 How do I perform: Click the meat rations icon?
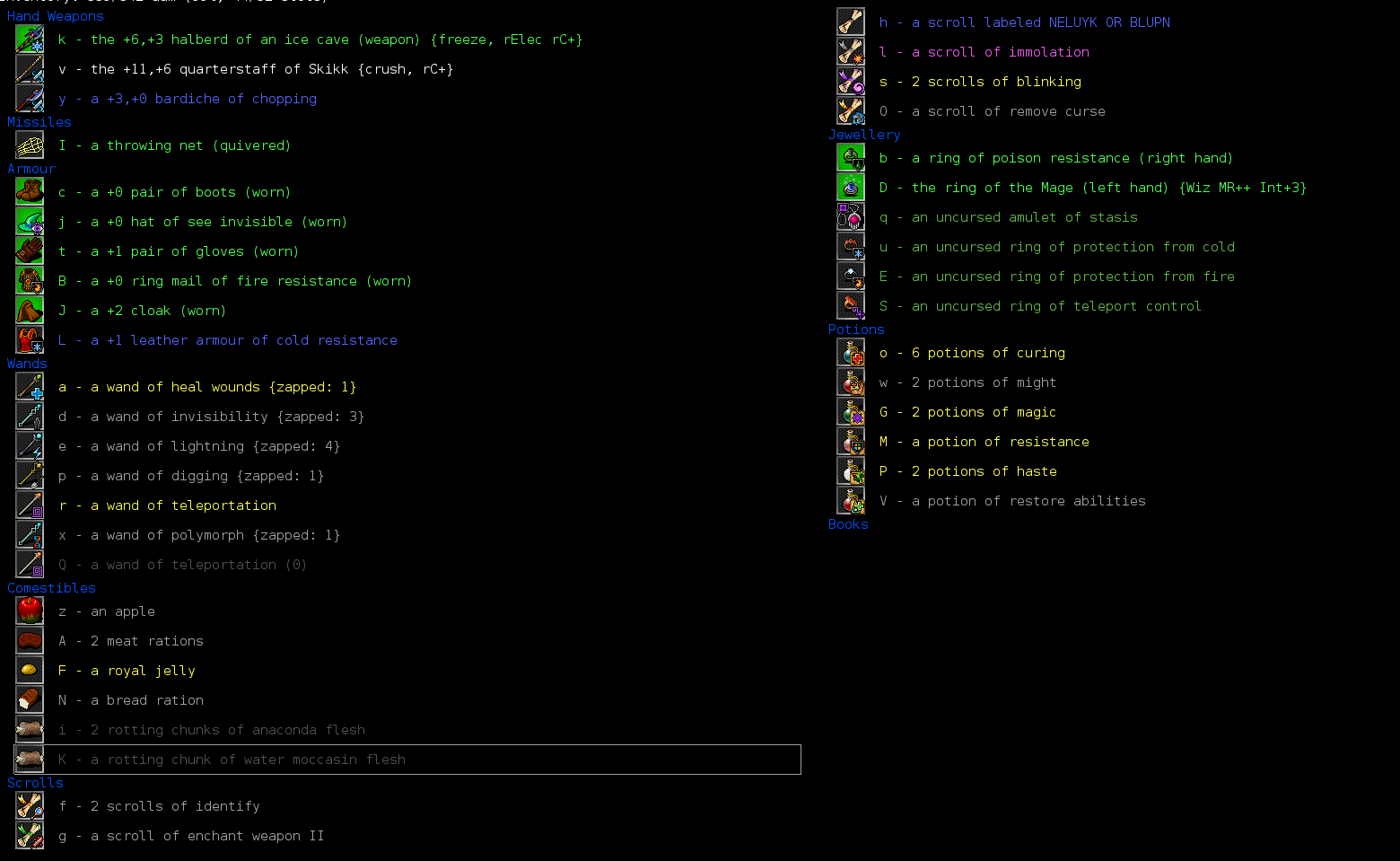(x=30, y=641)
